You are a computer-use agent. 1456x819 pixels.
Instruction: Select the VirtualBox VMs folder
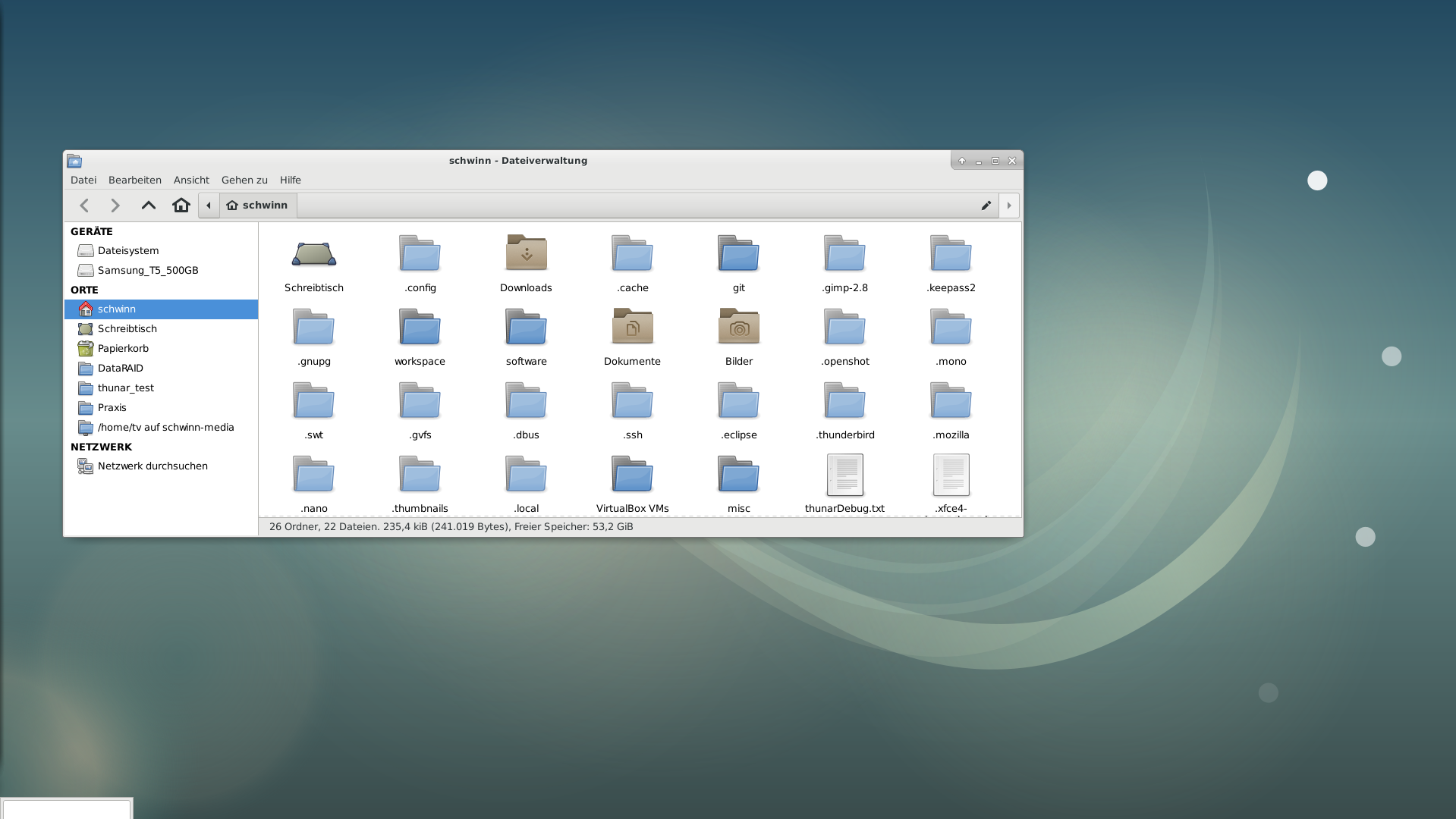632,475
